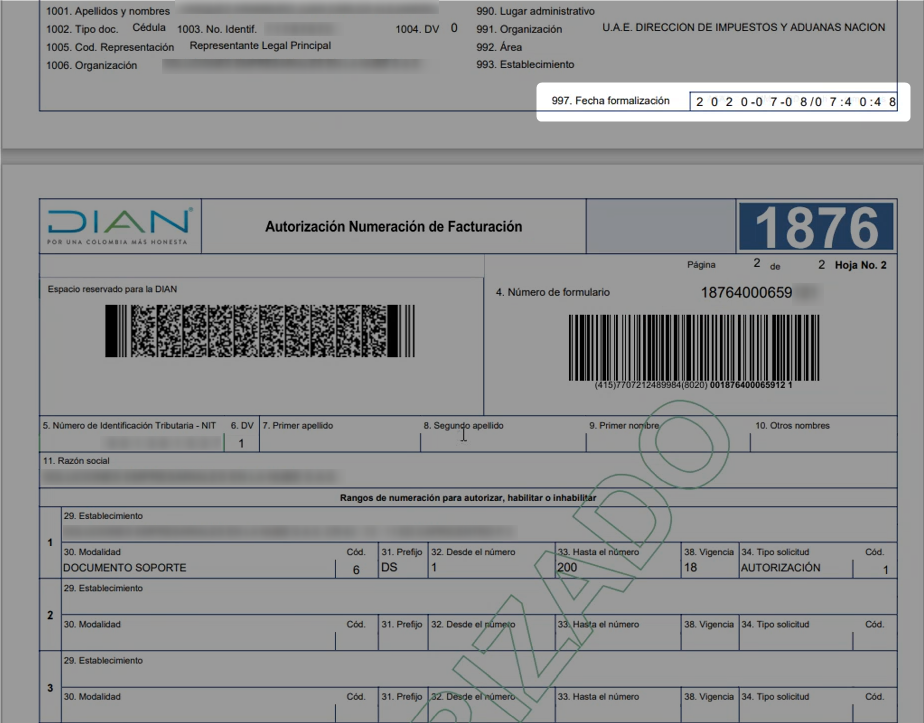
Task: Click the '1003. No. Identif.' label
Action: pos(217,29)
